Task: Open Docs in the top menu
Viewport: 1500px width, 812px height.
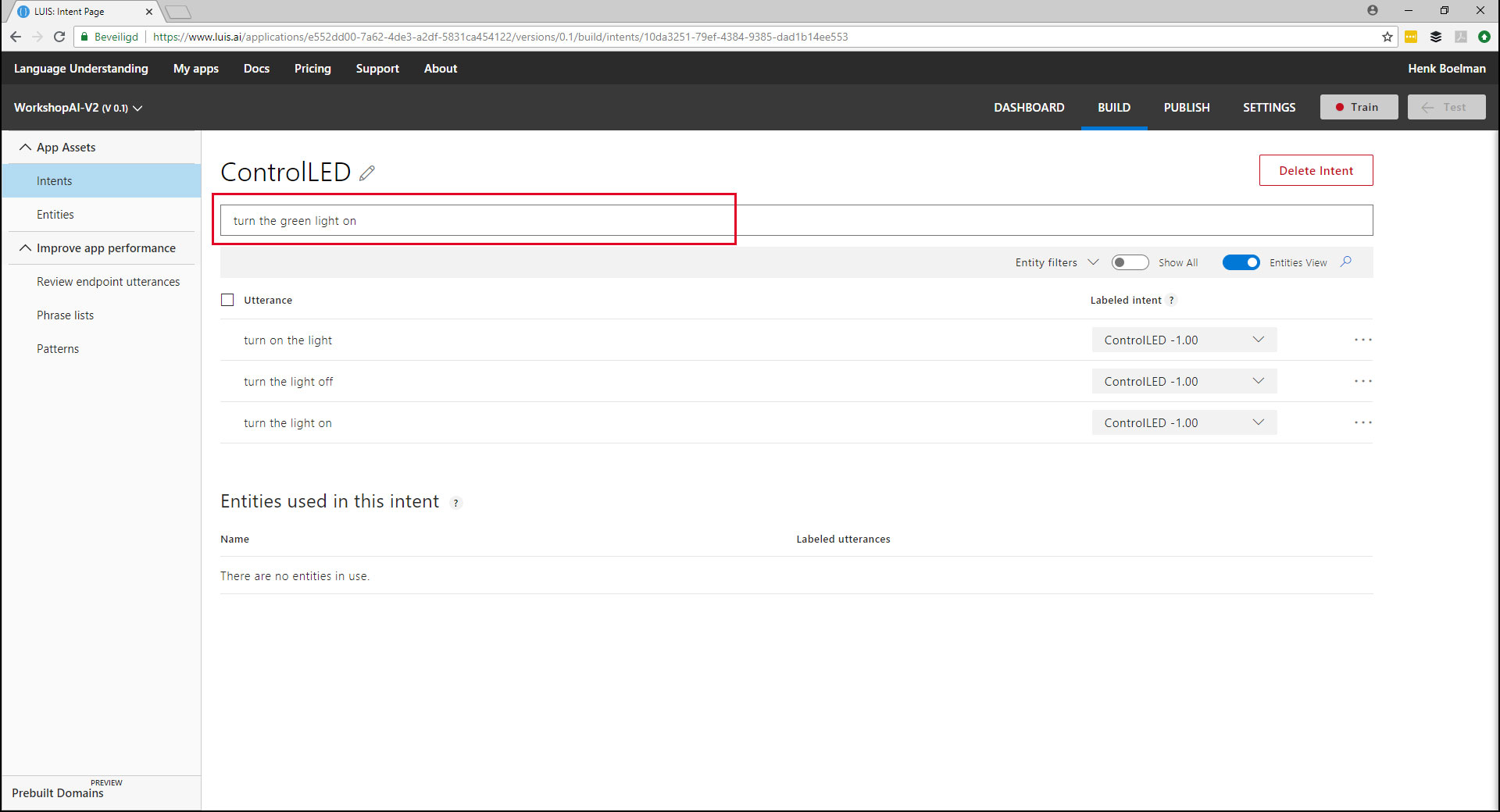Action: [x=256, y=69]
